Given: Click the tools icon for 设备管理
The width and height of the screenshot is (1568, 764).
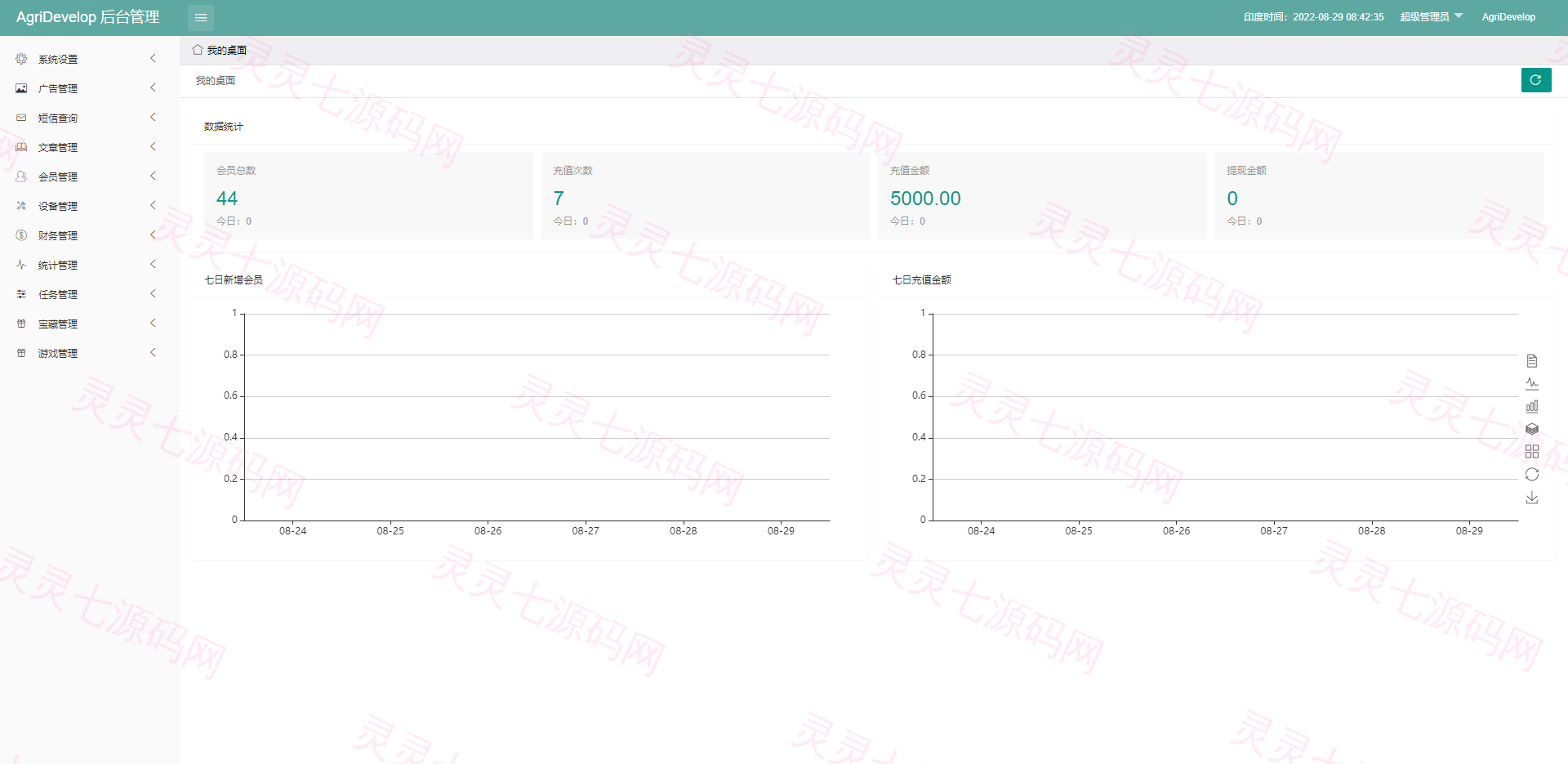Looking at the screenshot, I should pos(21,206).
